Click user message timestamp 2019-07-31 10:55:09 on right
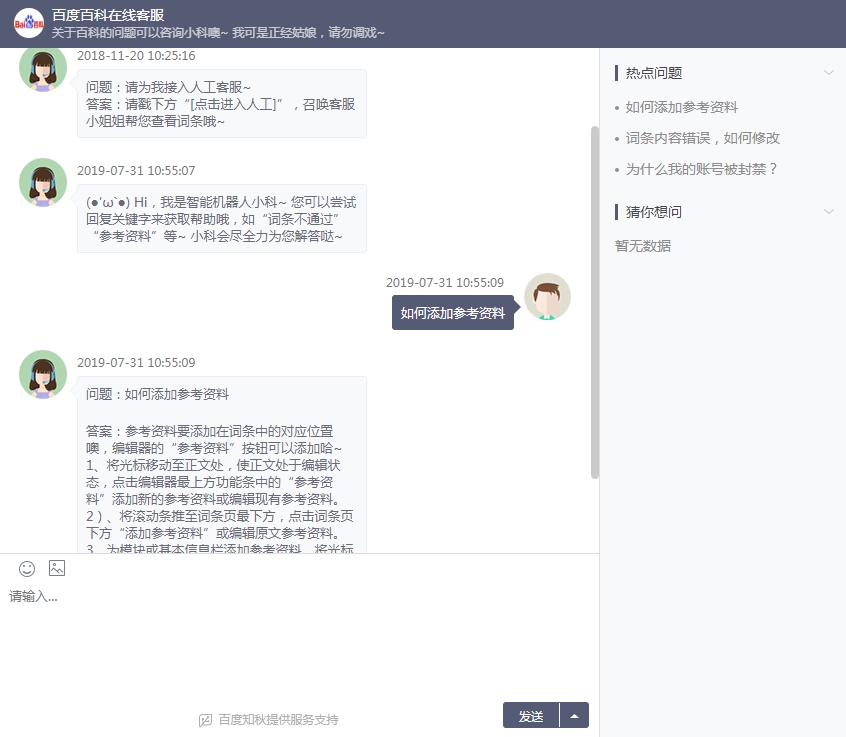The height and width of the screenshot is (737, 846). (x=445, y=282)
